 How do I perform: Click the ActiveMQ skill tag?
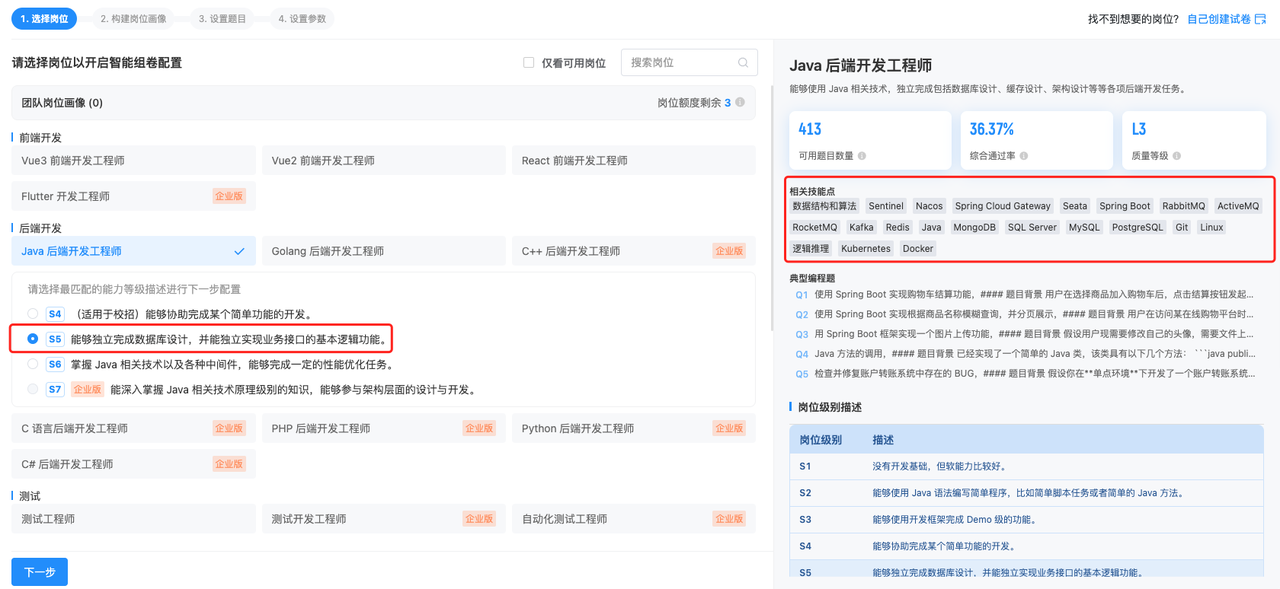click(1238, 206)
